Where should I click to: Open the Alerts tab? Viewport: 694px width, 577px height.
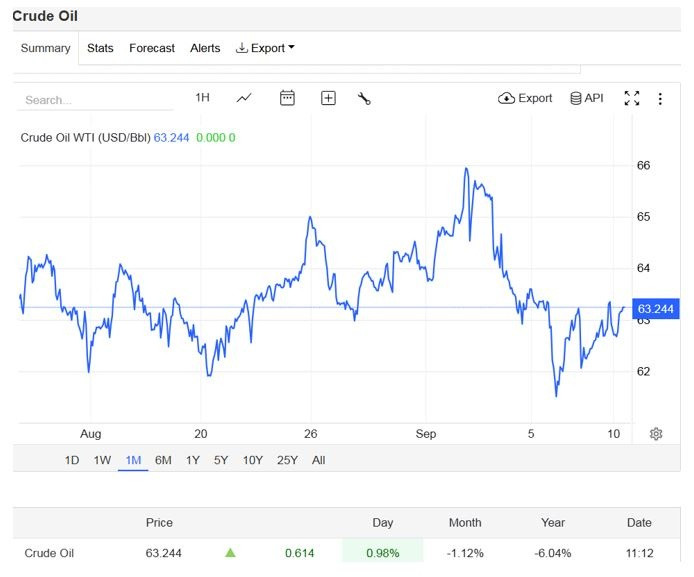coord(205,48)
